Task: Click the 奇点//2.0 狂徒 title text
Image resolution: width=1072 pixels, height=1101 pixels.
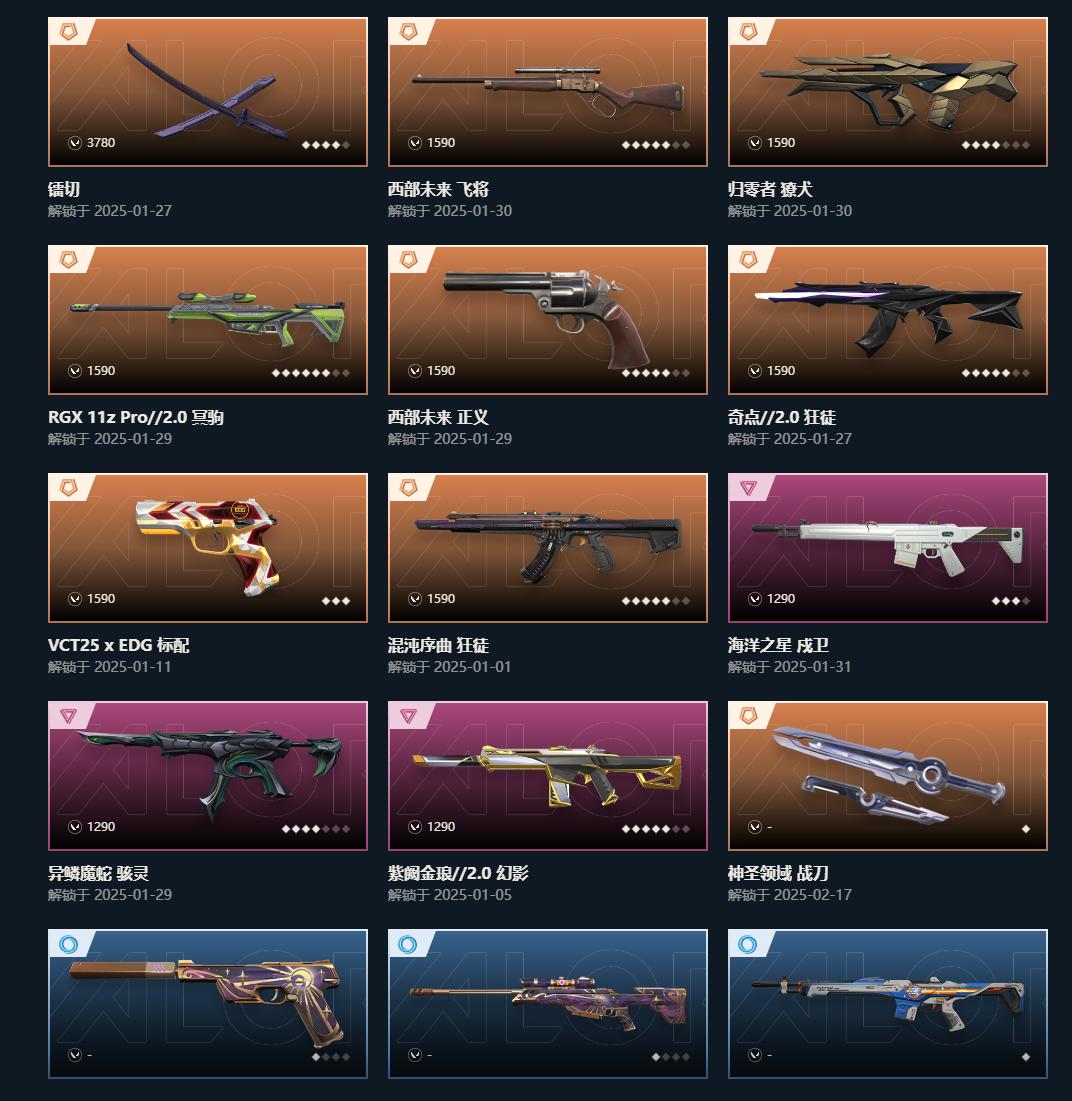Action: [781, 417]
